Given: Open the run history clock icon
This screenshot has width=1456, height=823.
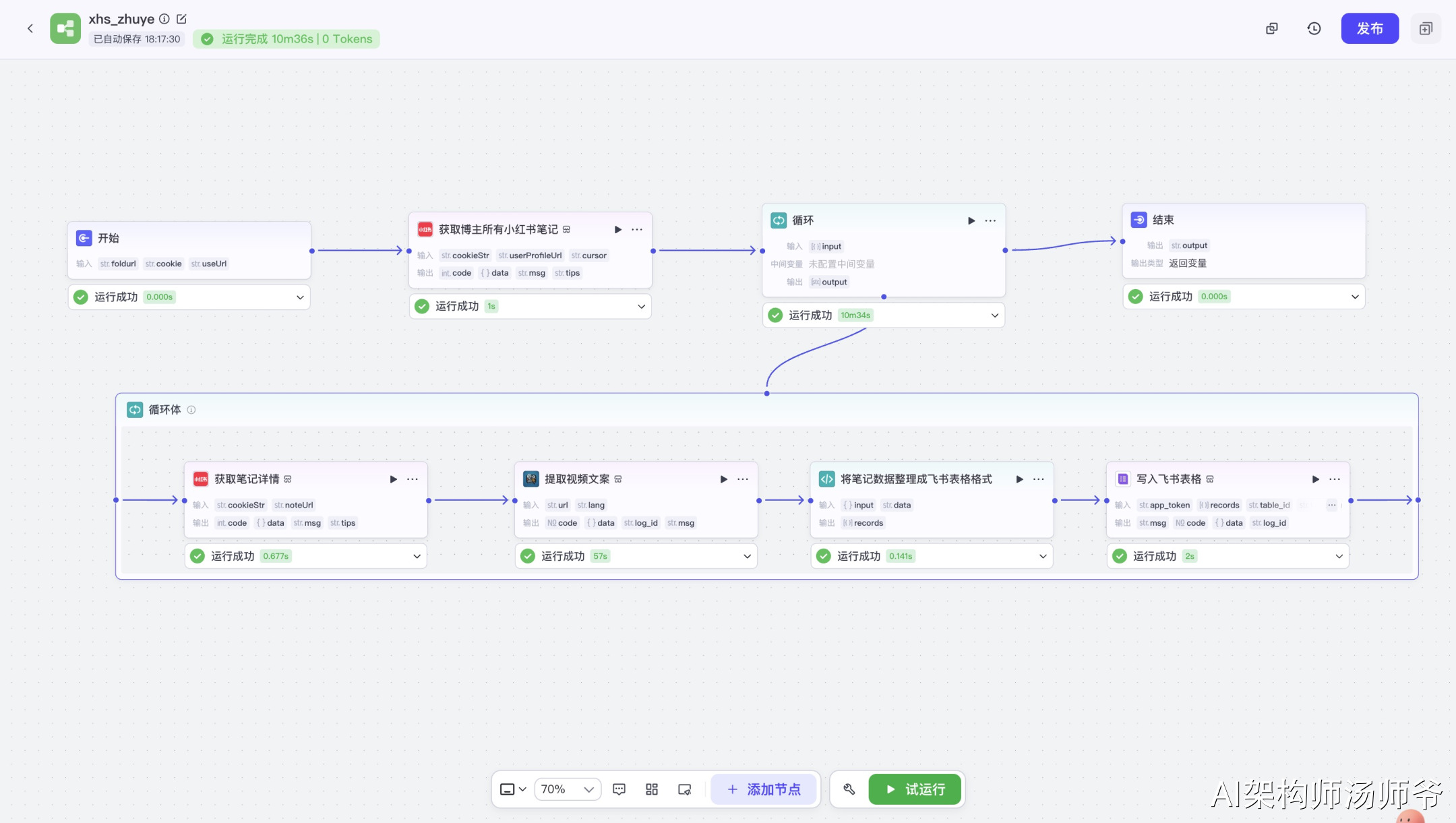Looking at the screenshot, I should tap(1314, 28).
